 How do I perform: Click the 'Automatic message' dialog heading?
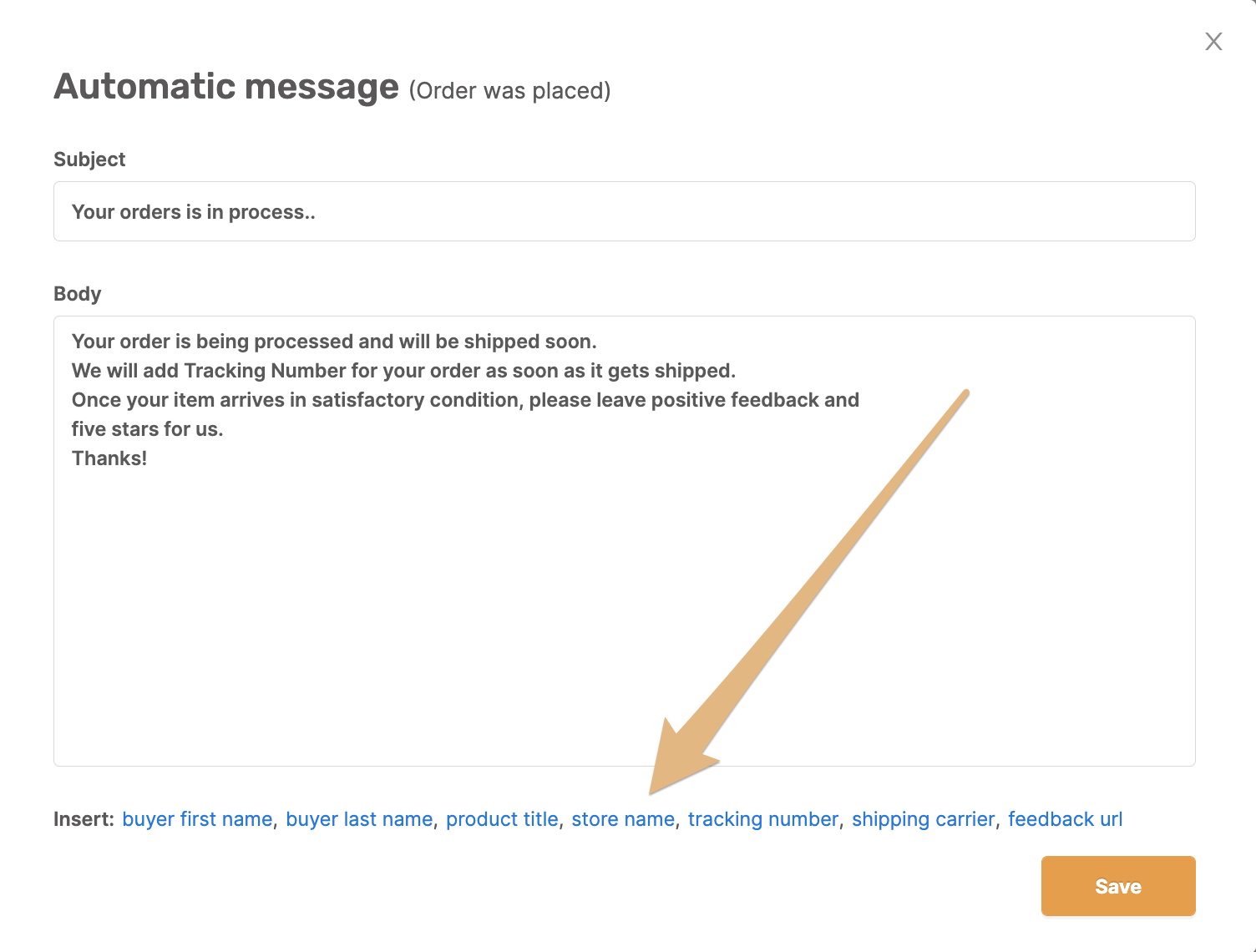click(x=226, y=87)
